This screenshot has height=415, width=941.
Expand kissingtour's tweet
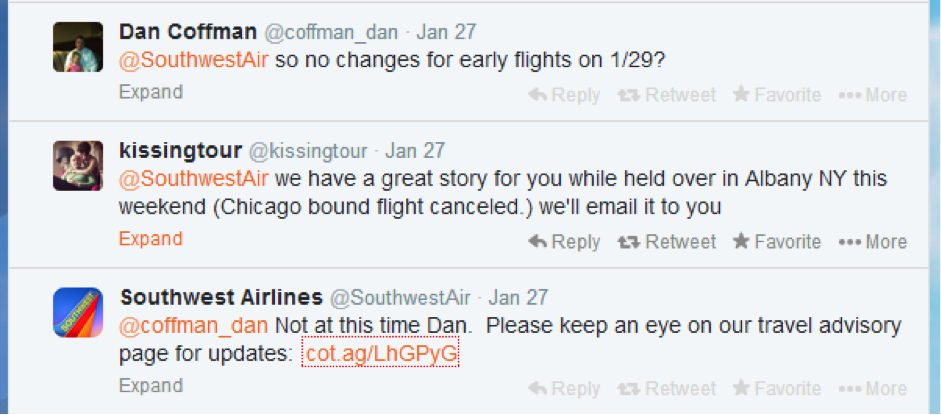[151, 239]
